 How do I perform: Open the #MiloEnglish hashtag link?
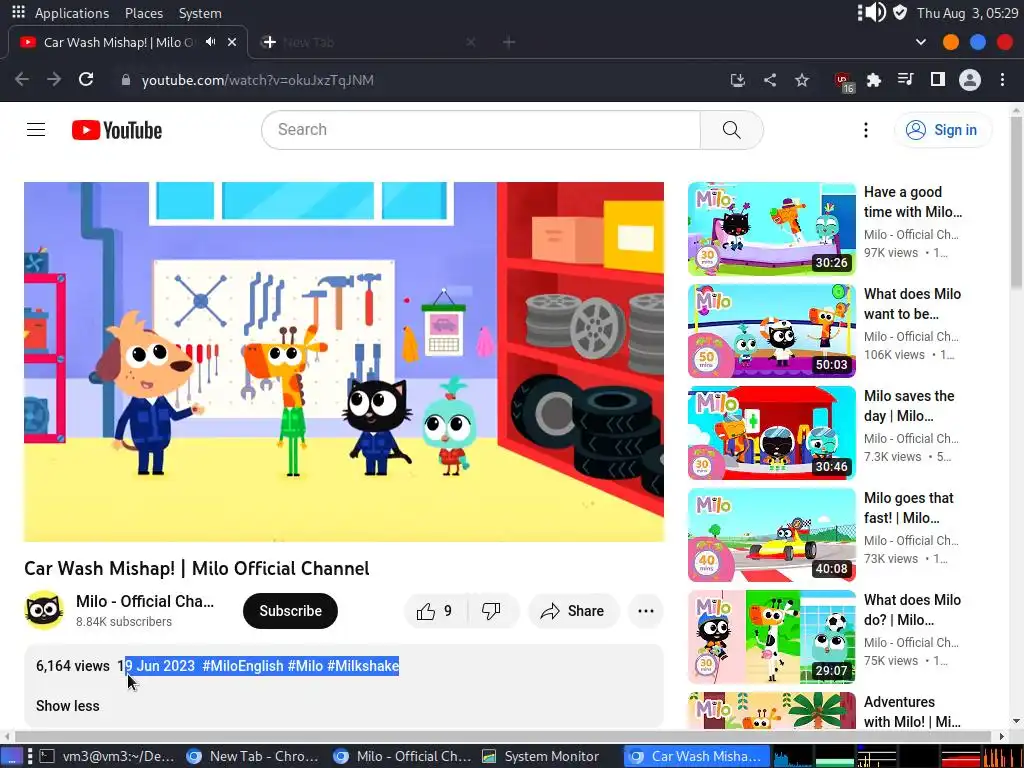pyautogui.click(x=243, y=666)
